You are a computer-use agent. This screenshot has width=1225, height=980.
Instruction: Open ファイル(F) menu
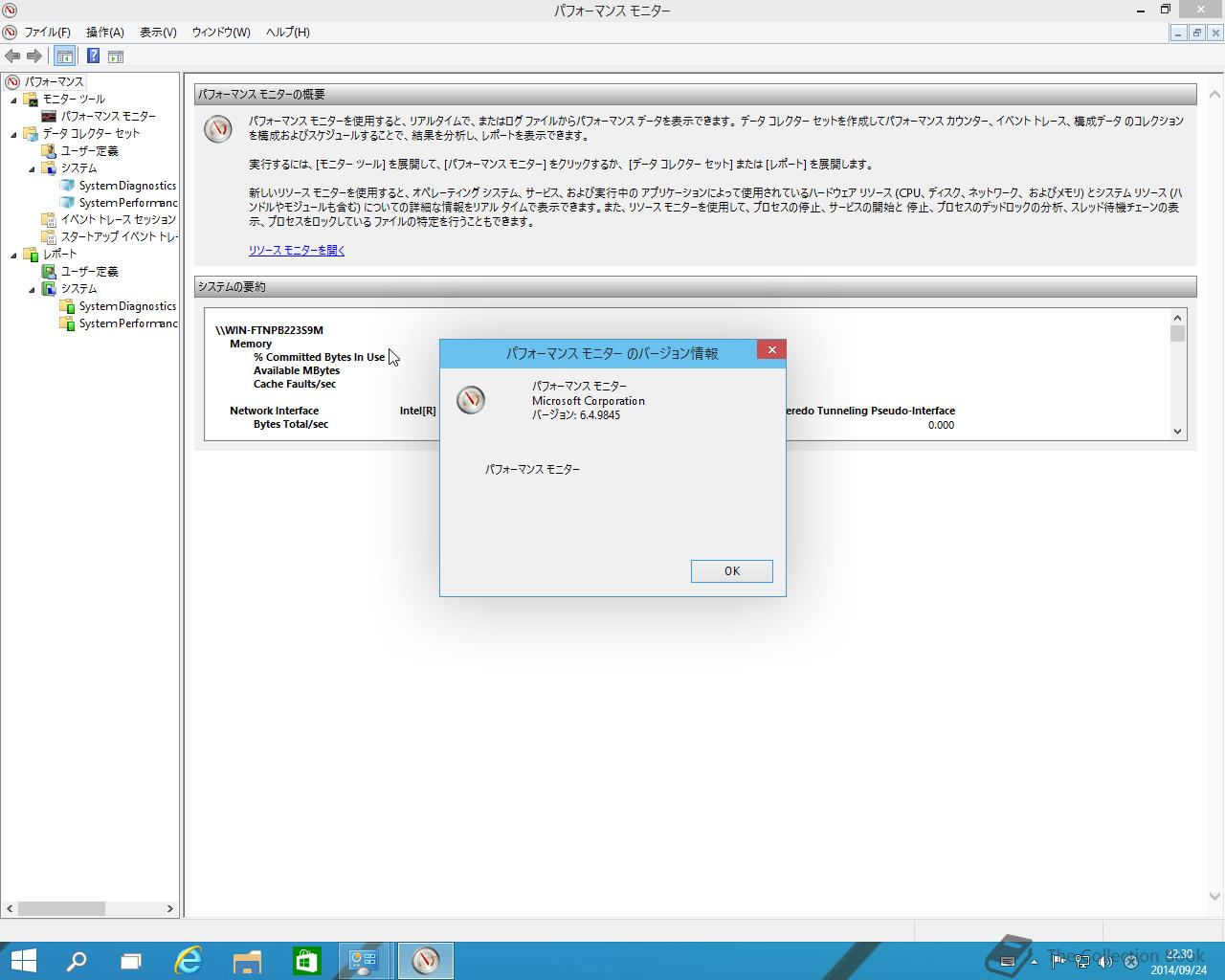pyautogui.click(x=47, y=32)
